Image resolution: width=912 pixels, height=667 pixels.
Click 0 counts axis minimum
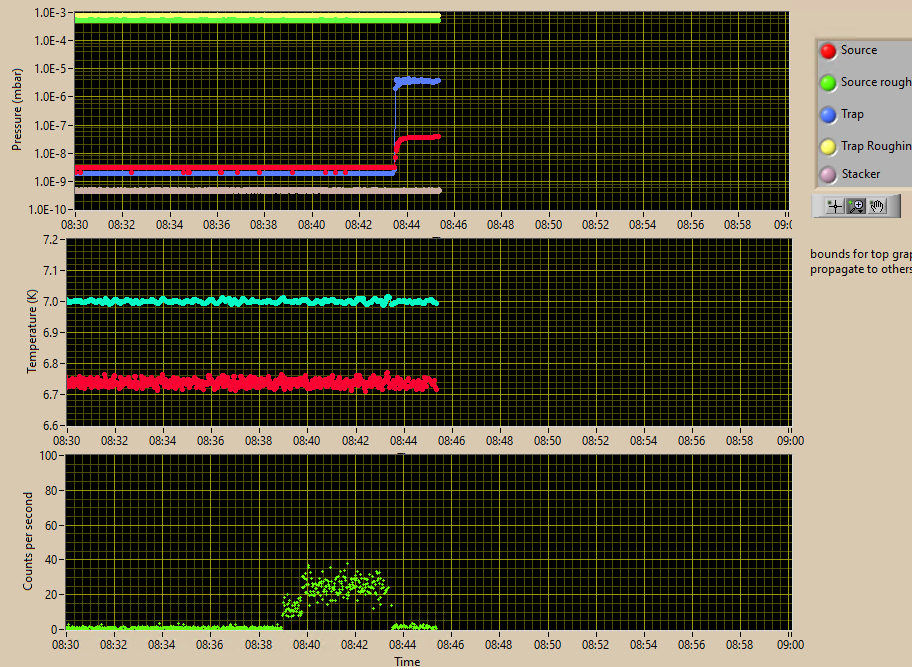click(54, 629)
